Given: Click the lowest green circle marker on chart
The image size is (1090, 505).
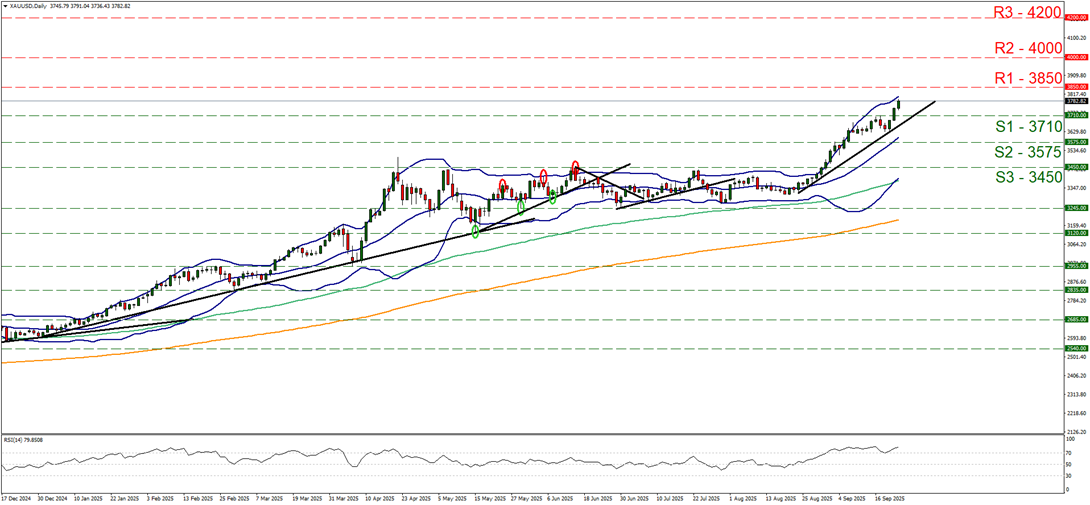Looking at the screenshot, I should point(475,232).
